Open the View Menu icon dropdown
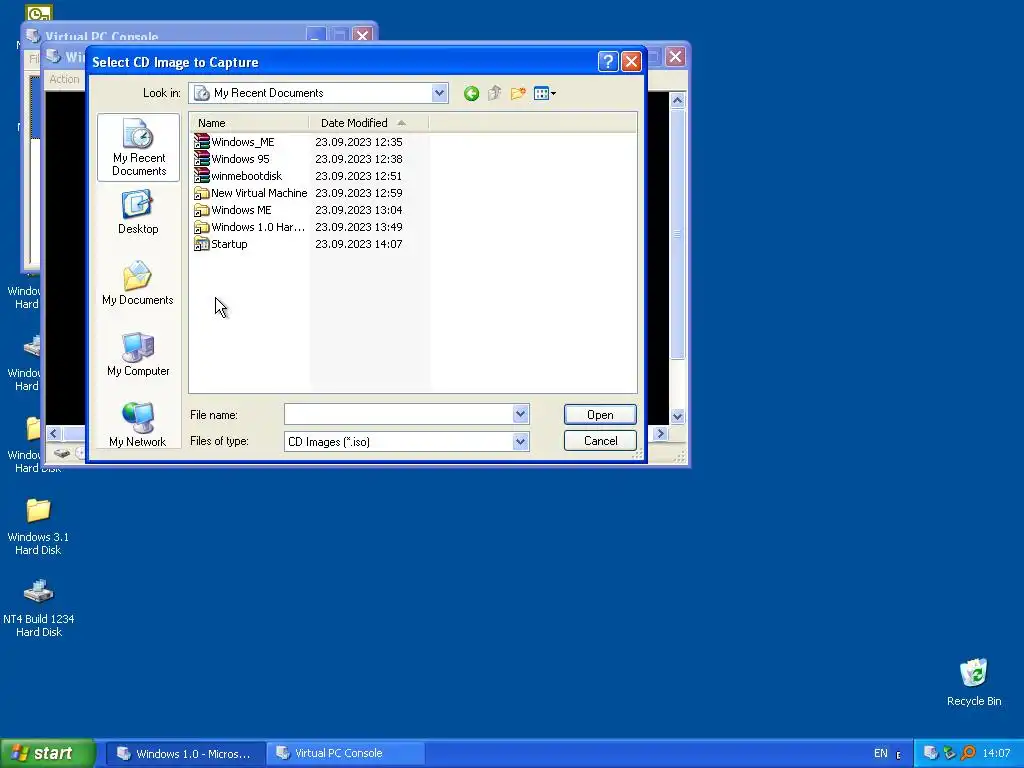The width and height of the screenshot is (1024, 768). coord(545,93)
